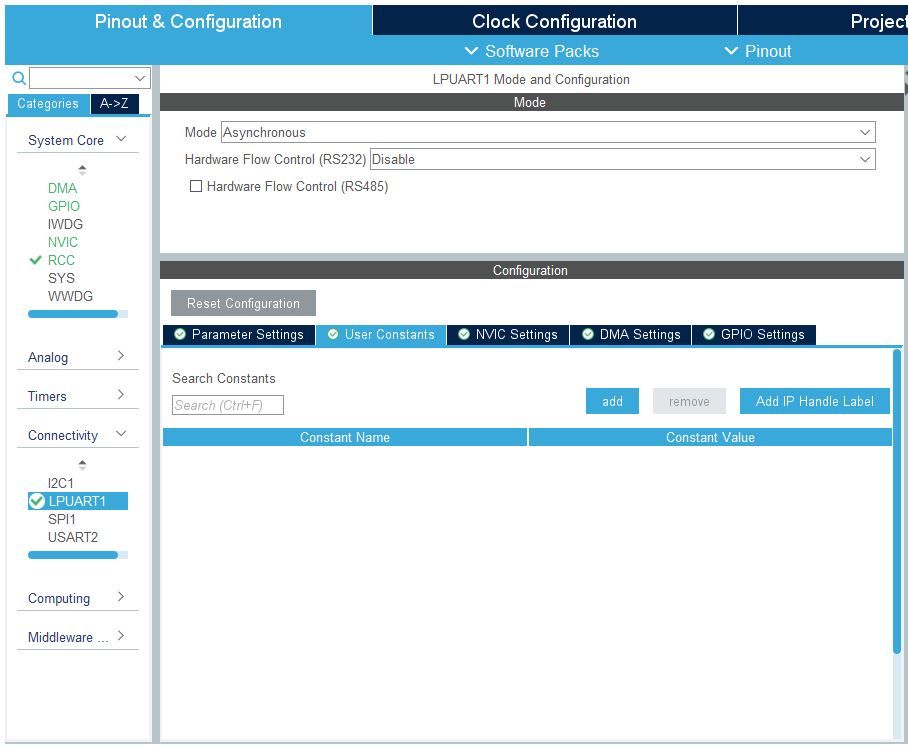
Task: Click the add constant button
Action: (x=612, y=401)
